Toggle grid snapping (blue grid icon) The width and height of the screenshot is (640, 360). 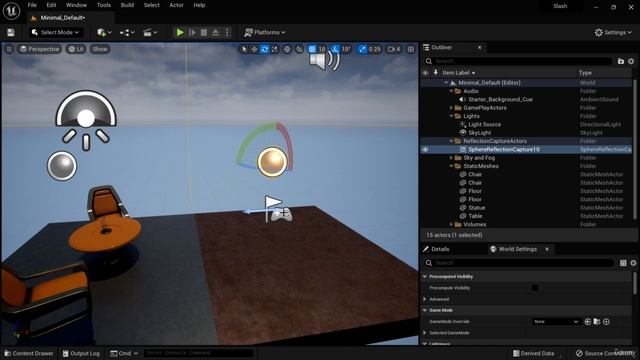tap(312, 49)
